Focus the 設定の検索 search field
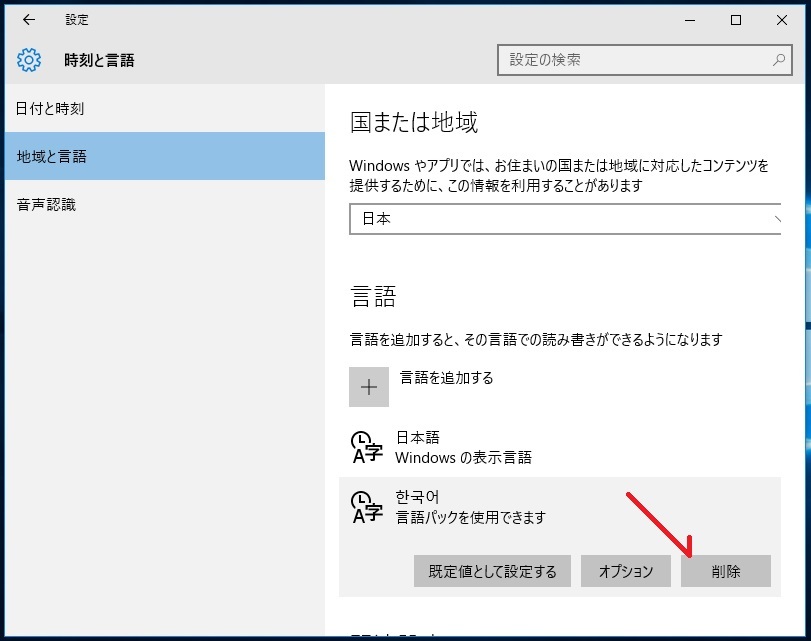811x641 pixels. [x=644, y=60]
